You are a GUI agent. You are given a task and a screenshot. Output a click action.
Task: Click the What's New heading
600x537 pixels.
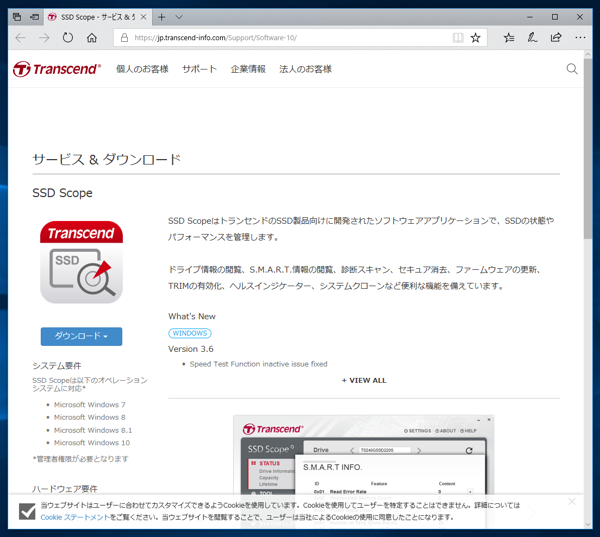(192, 316)
